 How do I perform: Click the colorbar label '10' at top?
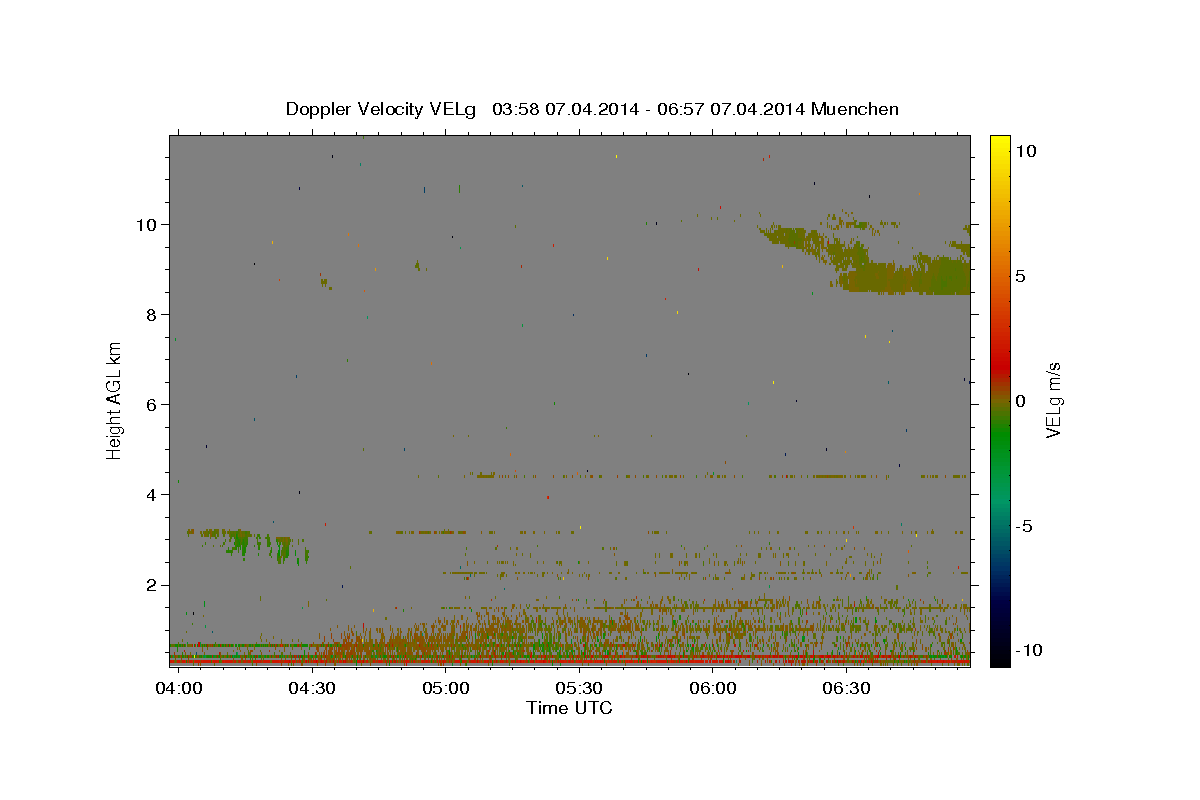(x=1024, y=151)
